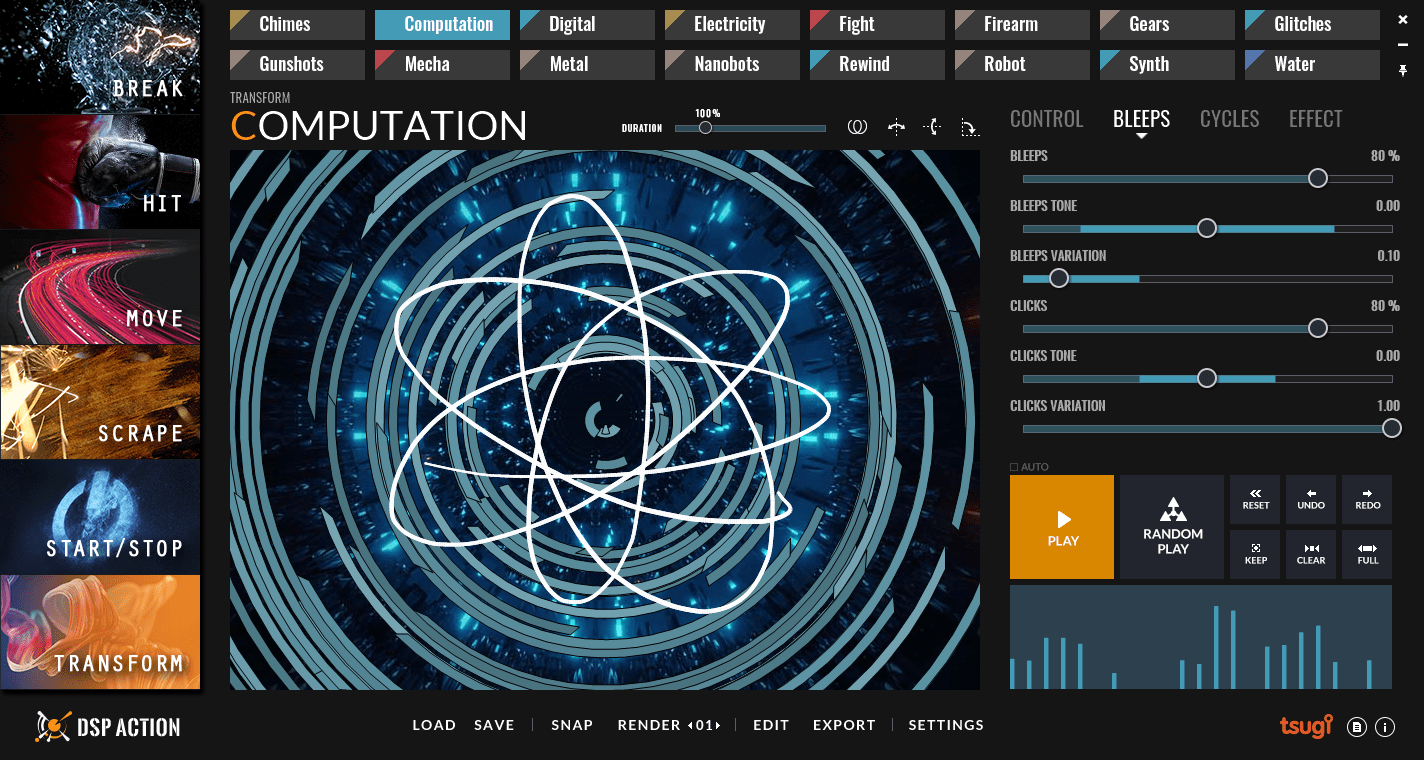The height and width of the screenshot is (760, 1424).
Task: Click the Bleeps slider handle
Action: coord(1318,178)
